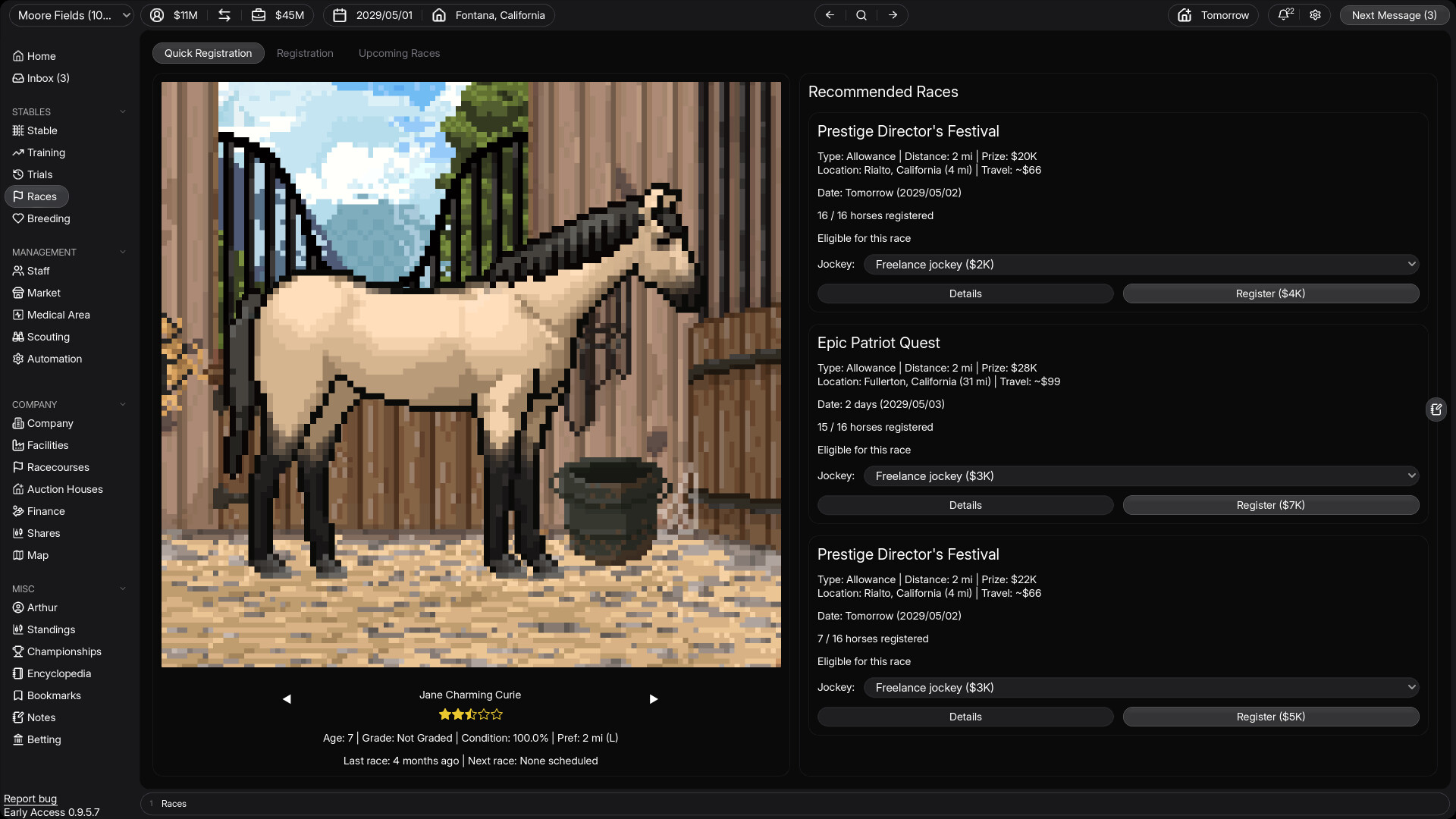Image resolution: width=1456 pixels, height=819 pixels.
Task: Open the Company overview
Action: pos(42,423)
